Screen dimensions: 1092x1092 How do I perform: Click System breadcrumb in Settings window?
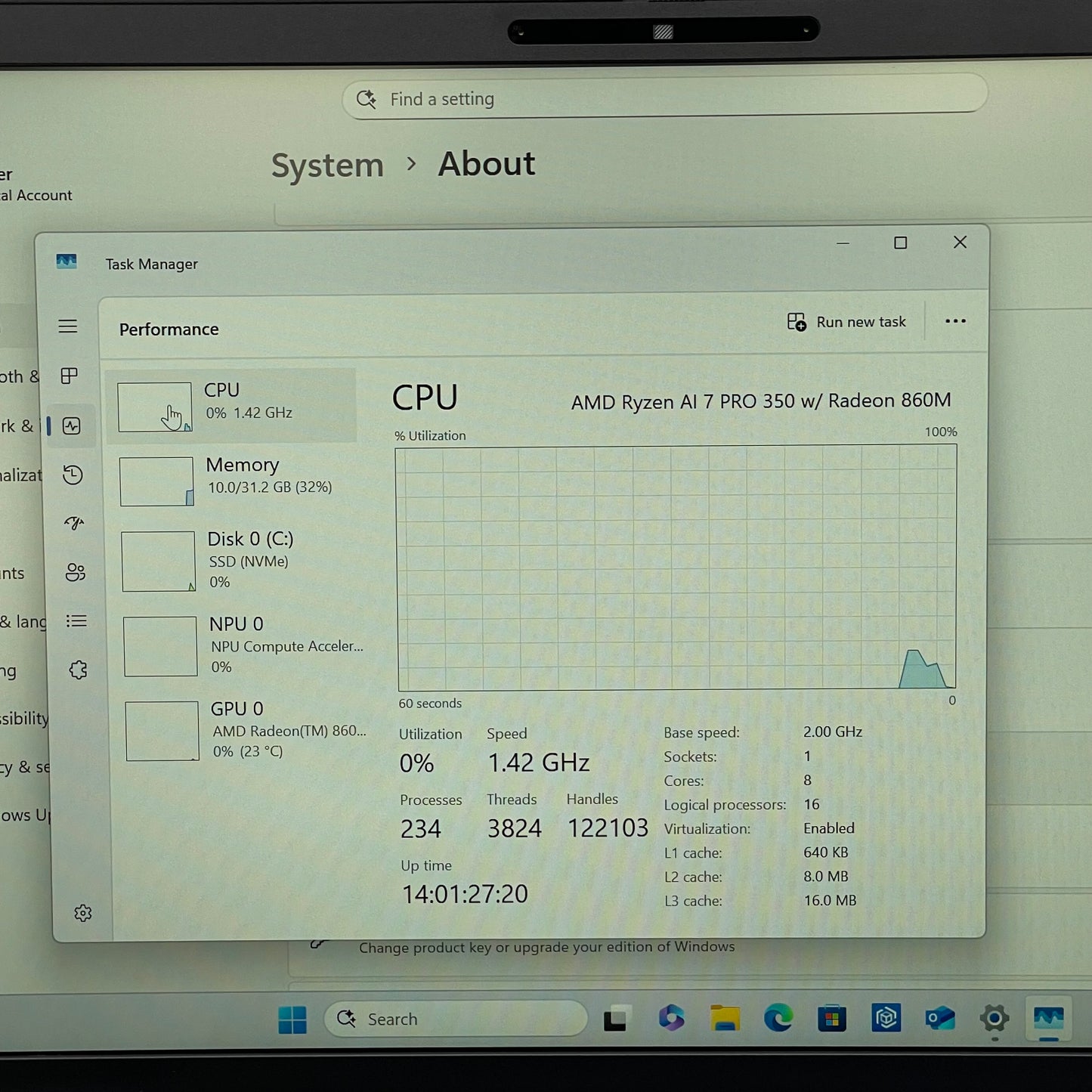pyautogui.click(x=327, y=166)
